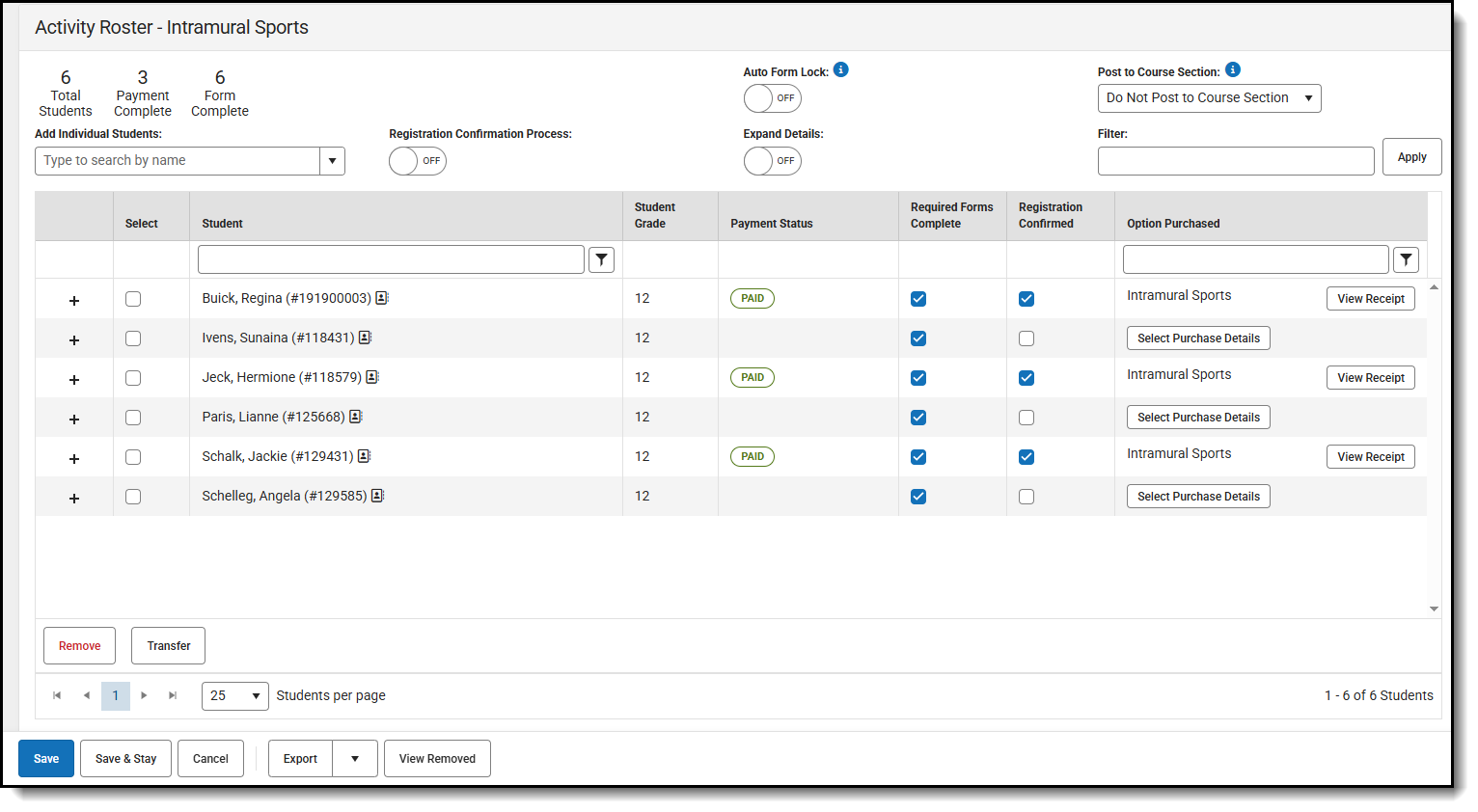Tick the Select checkbox for Paris, Lianne
The width and height of the screenshot is (1478, 812).
point(133,418)
